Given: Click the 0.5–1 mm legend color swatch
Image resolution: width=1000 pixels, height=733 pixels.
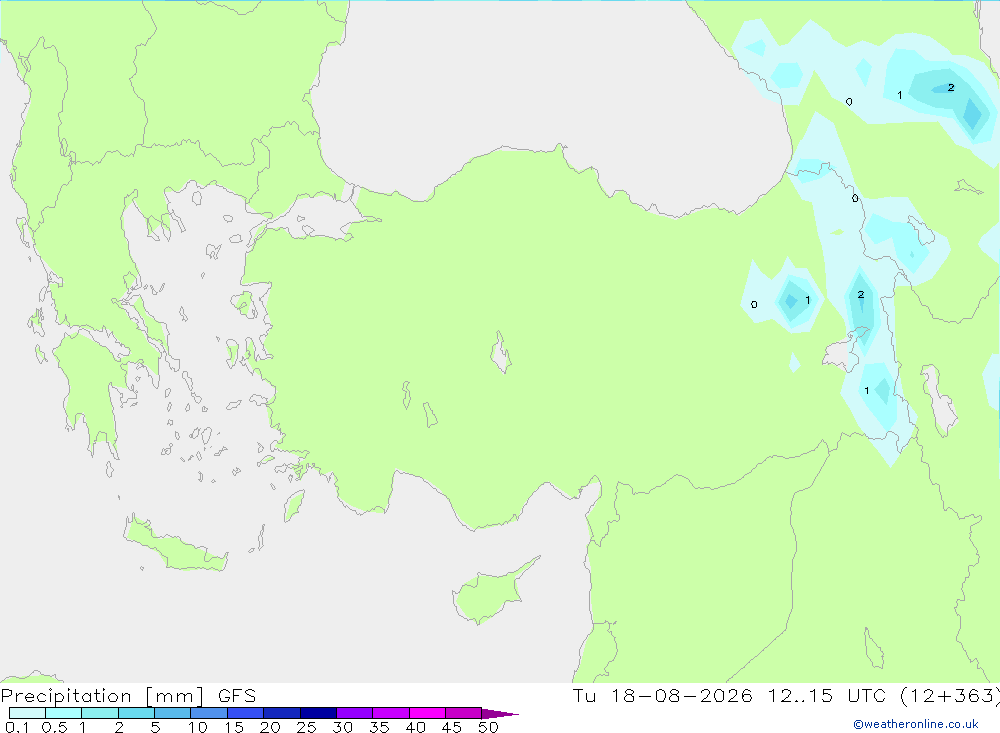Looking at the screenshot, I should point(64,713).
